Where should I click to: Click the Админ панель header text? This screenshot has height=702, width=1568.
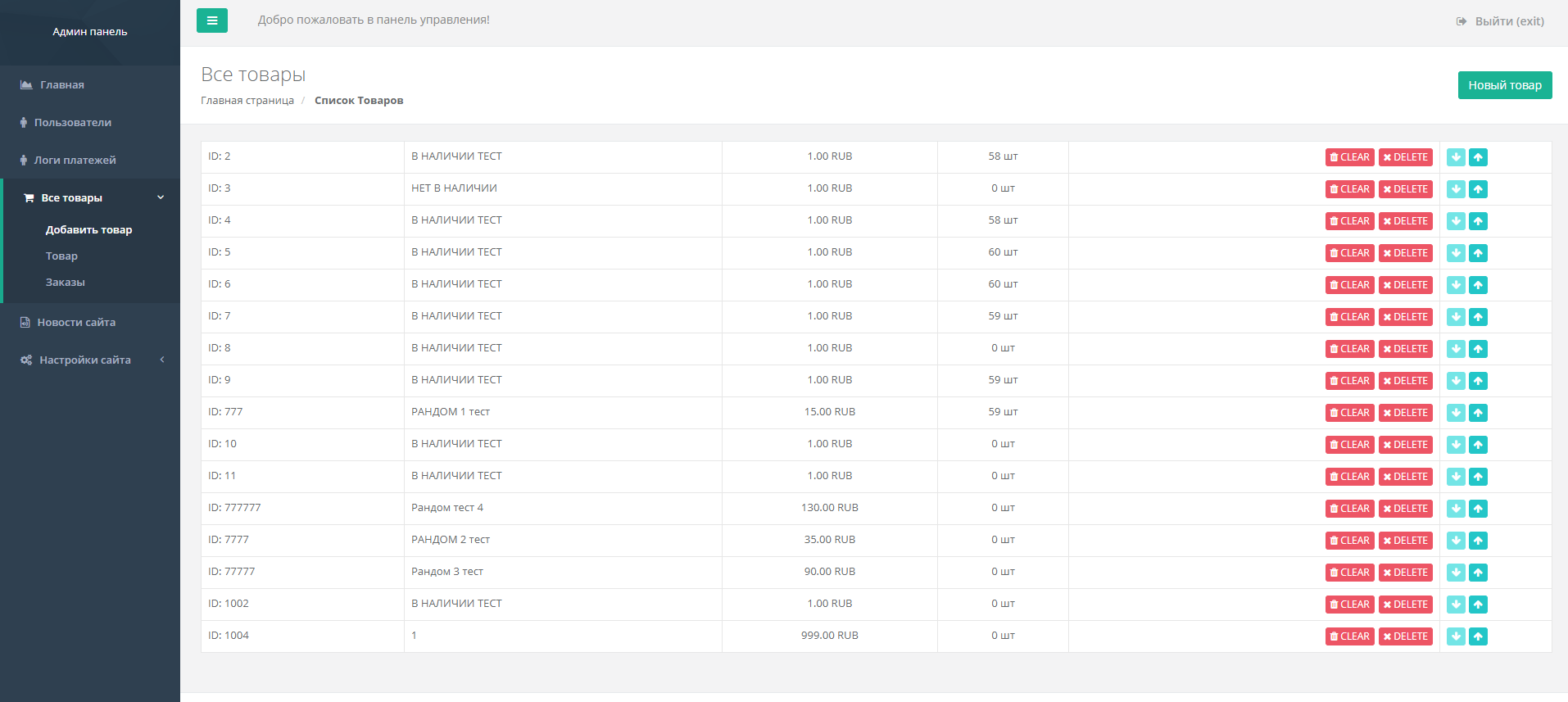click(x=90, y=32)
